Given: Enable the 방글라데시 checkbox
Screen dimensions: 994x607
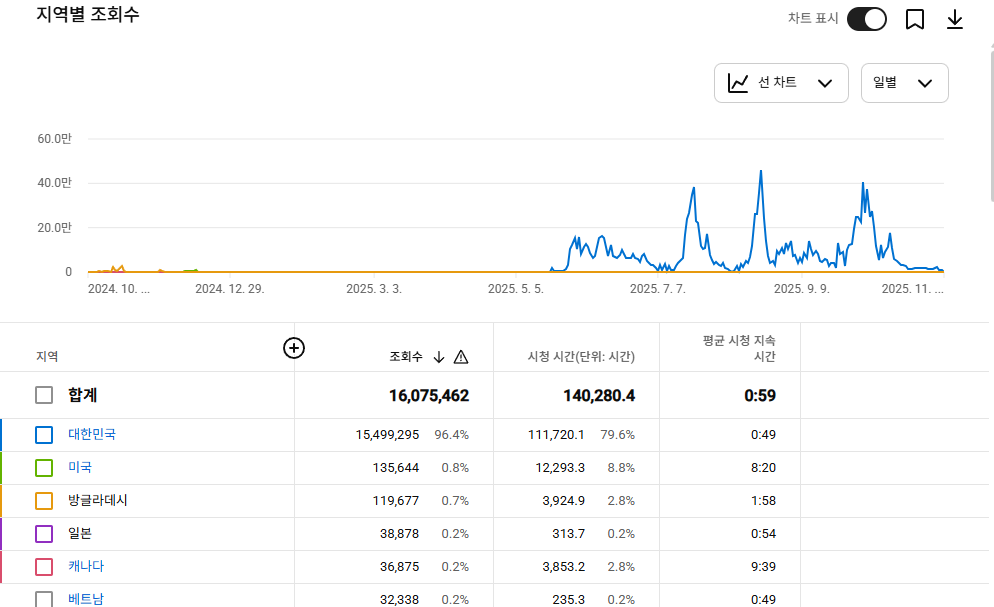Looking at the screenshot, I should [x=44, y=501].
